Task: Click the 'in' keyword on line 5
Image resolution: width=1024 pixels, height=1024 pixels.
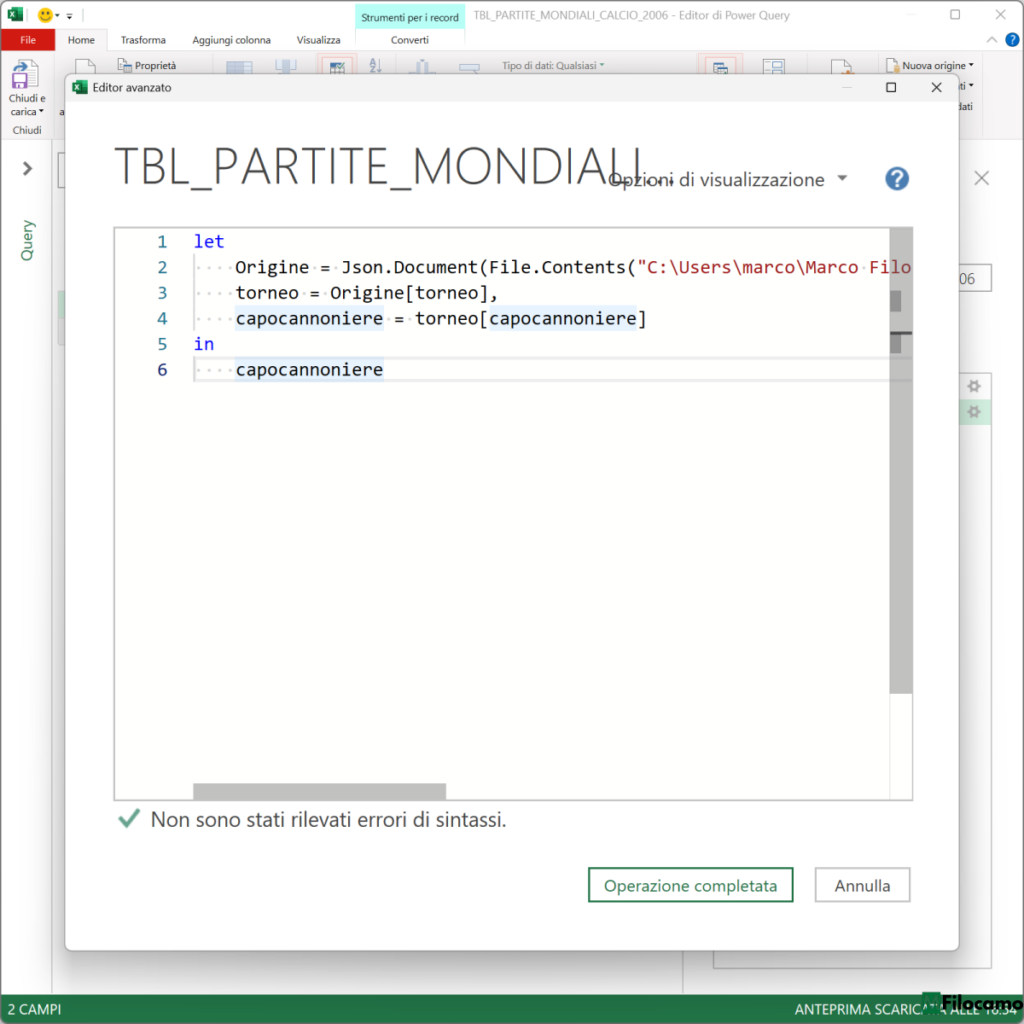Action: pyautogui.click(x=204, y=344)
